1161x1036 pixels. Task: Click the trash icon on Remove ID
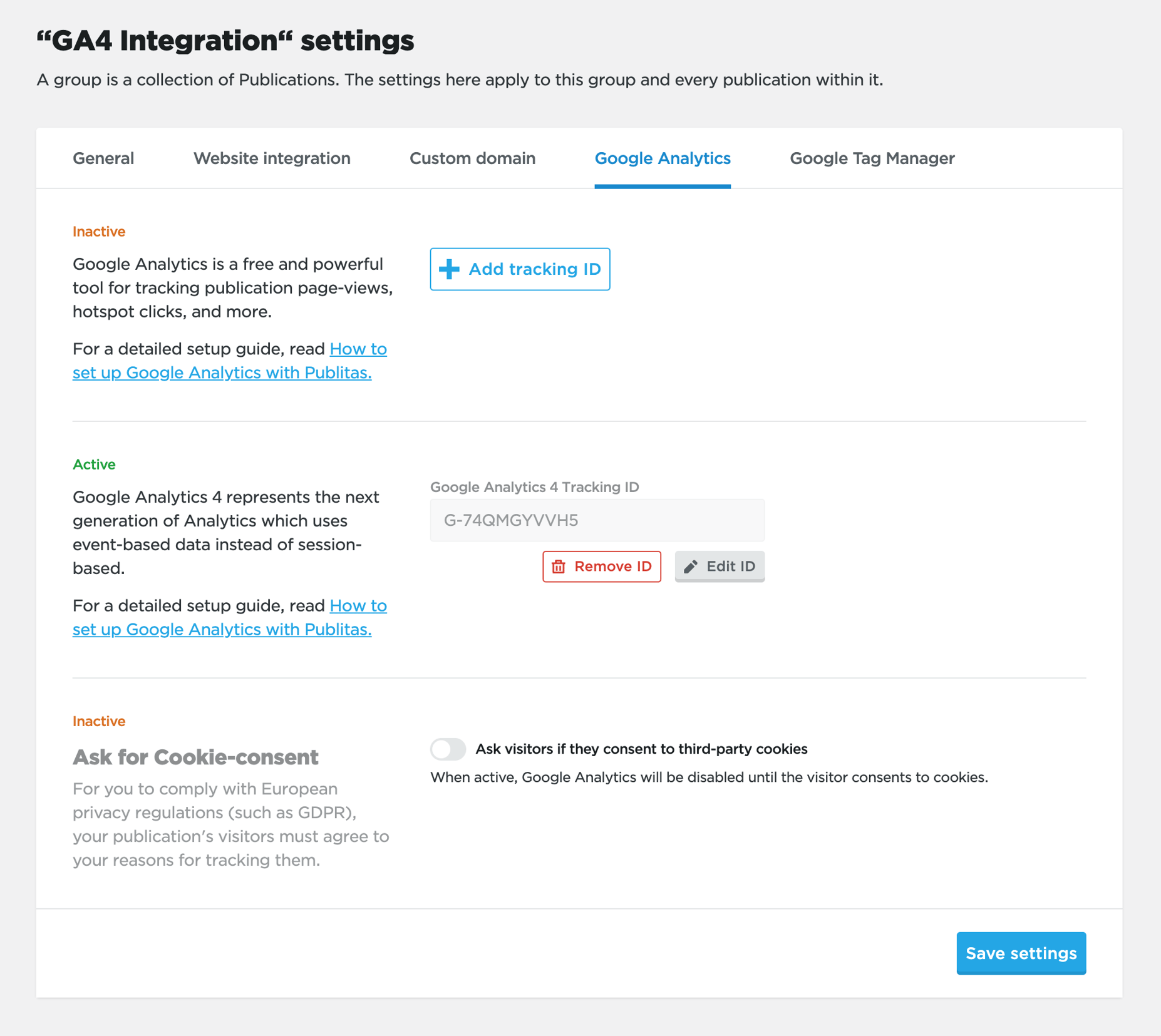pos(559,566)
